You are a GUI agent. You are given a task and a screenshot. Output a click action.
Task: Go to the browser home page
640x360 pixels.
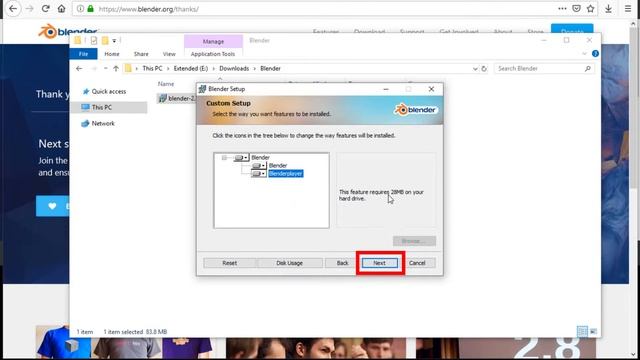tap(61, 9)
